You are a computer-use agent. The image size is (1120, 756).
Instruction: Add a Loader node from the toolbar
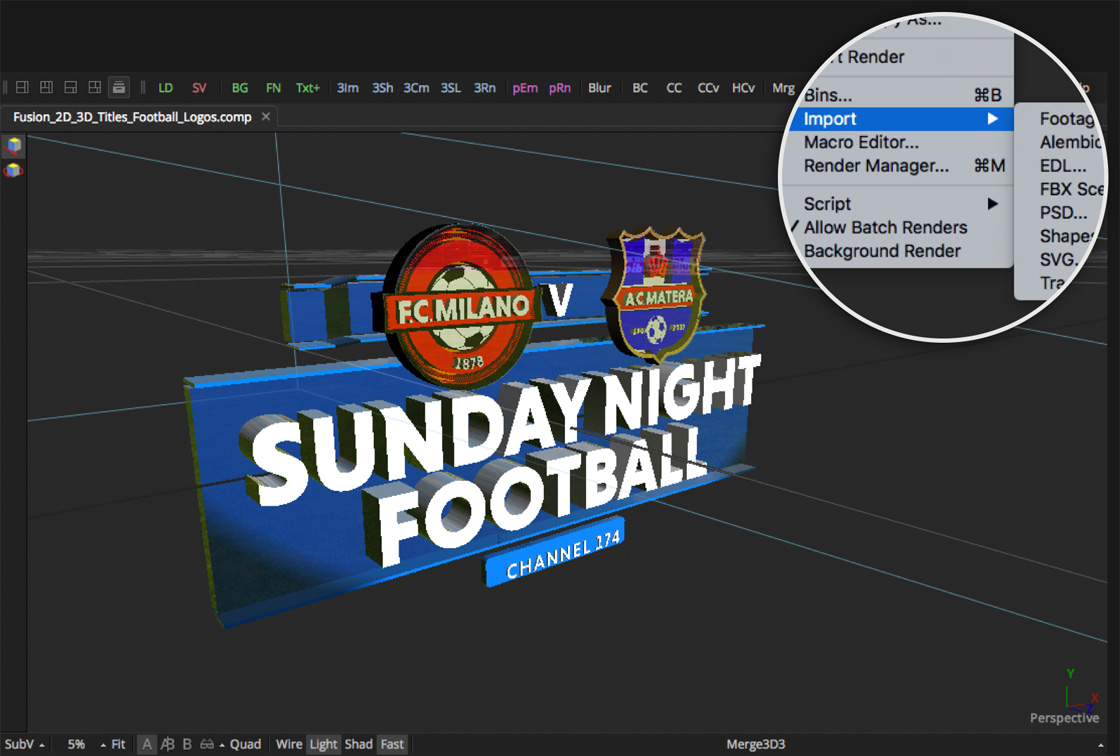click(165, 88)
